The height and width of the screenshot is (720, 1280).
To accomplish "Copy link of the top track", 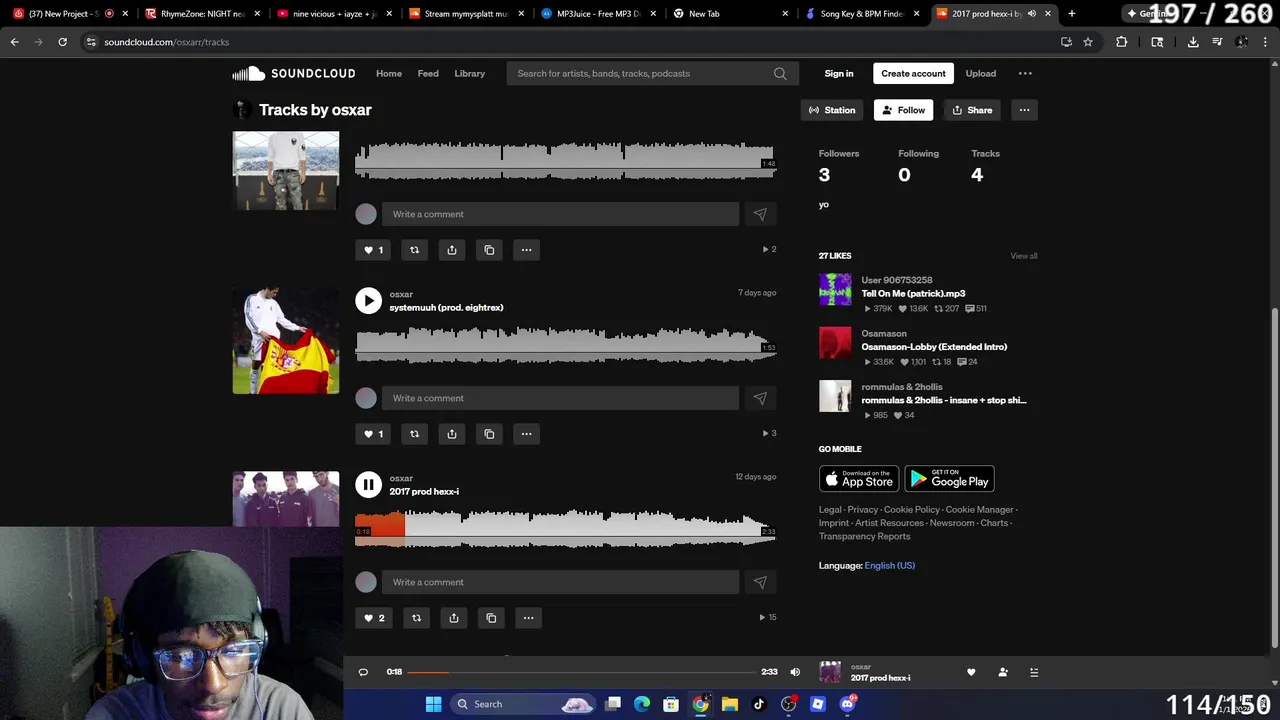I will [489, 250].
